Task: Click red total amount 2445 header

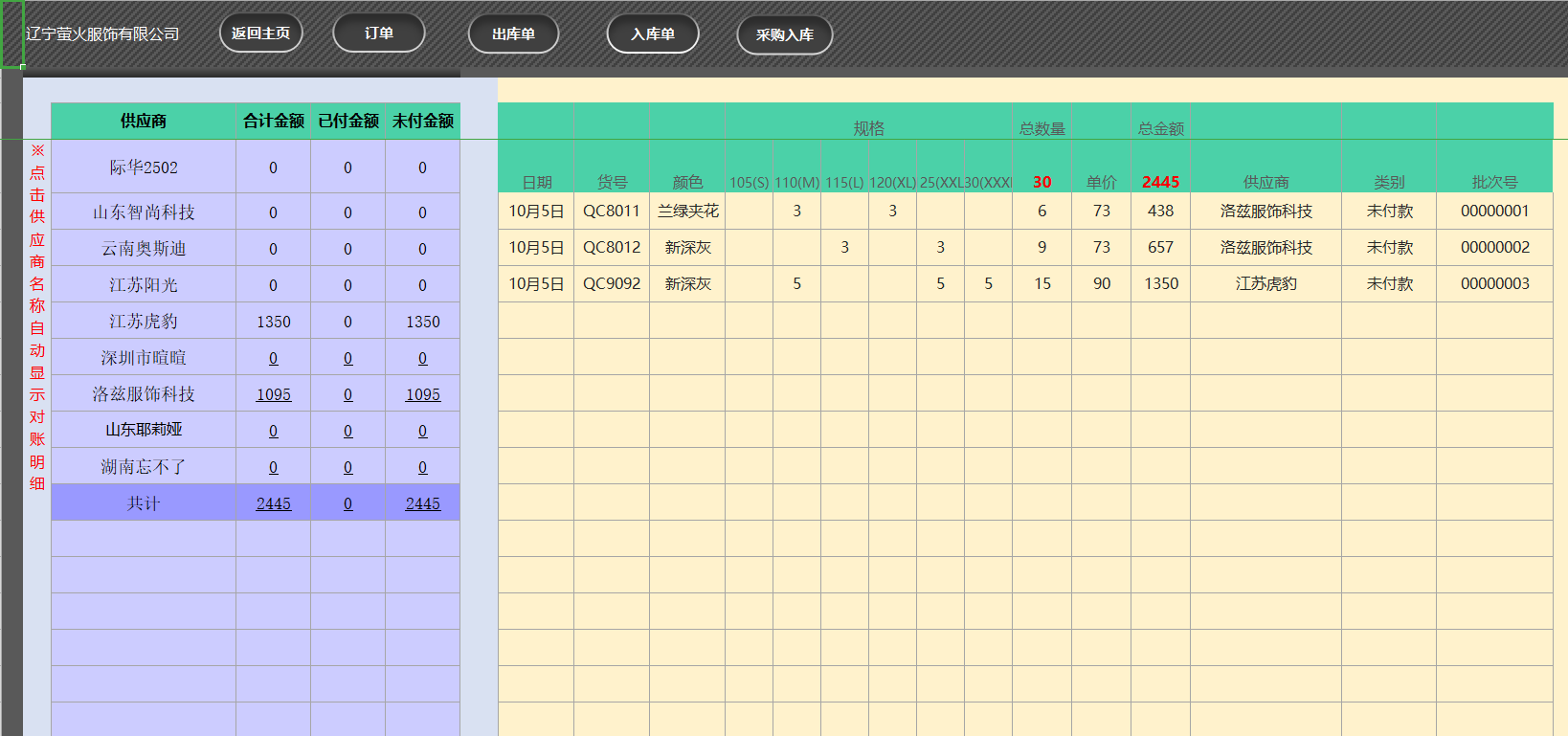Action: click(x=1161, y=182)
